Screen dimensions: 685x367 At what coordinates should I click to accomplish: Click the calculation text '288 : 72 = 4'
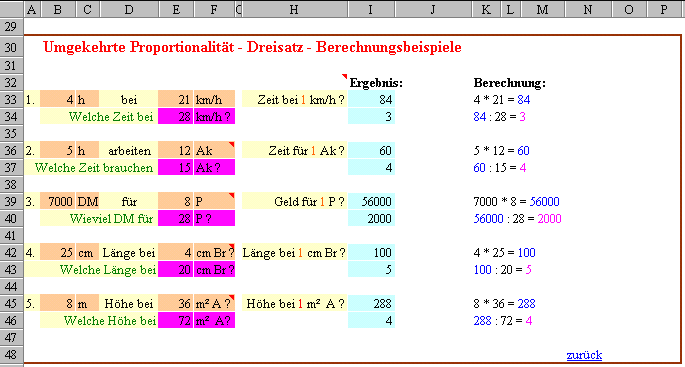(503, 321)
